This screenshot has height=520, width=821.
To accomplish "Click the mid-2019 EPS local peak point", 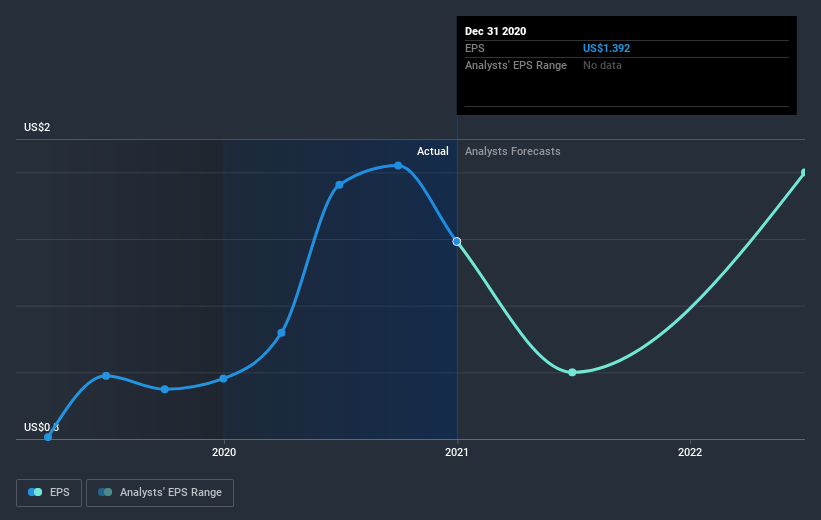I will [106, 376].
